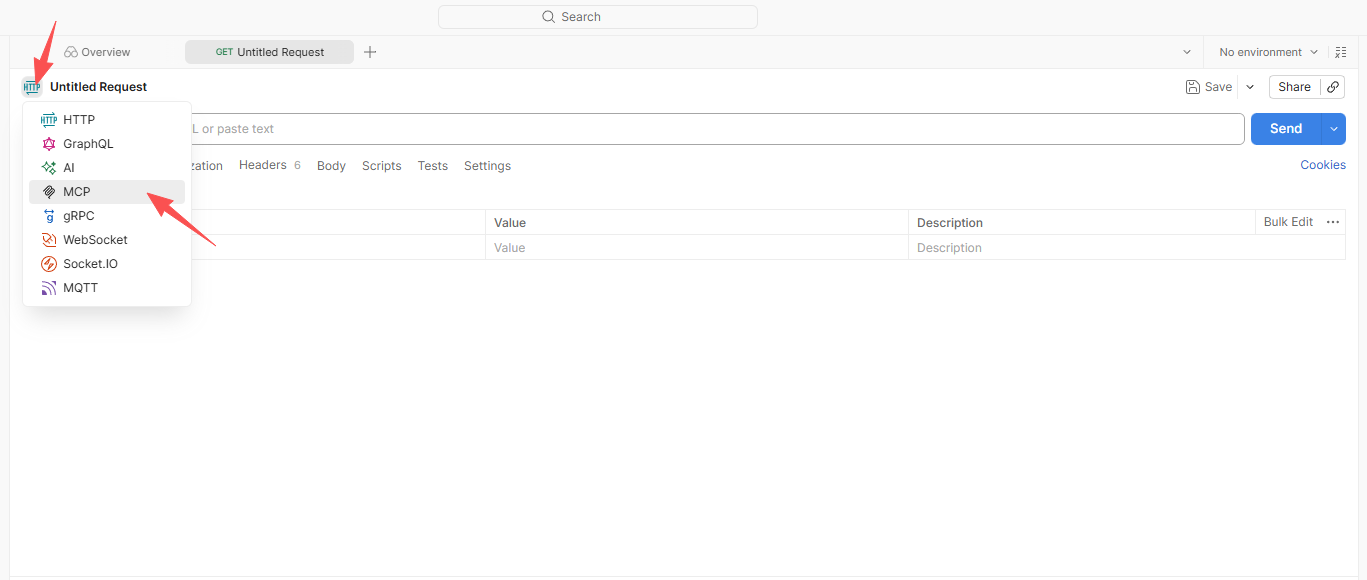Select the MCP icon in the list

point(49,192)
